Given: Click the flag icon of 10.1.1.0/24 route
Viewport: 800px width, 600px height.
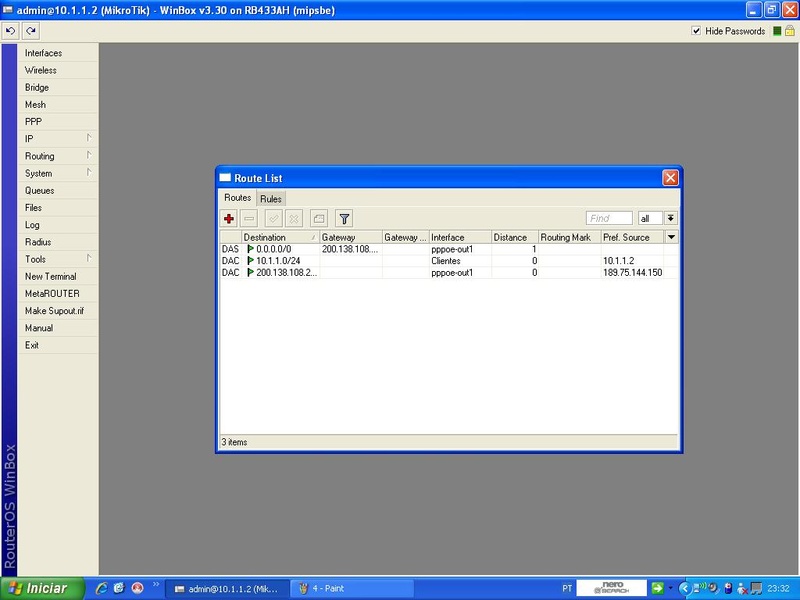Looking at the screenshot, I should point(250,261).
